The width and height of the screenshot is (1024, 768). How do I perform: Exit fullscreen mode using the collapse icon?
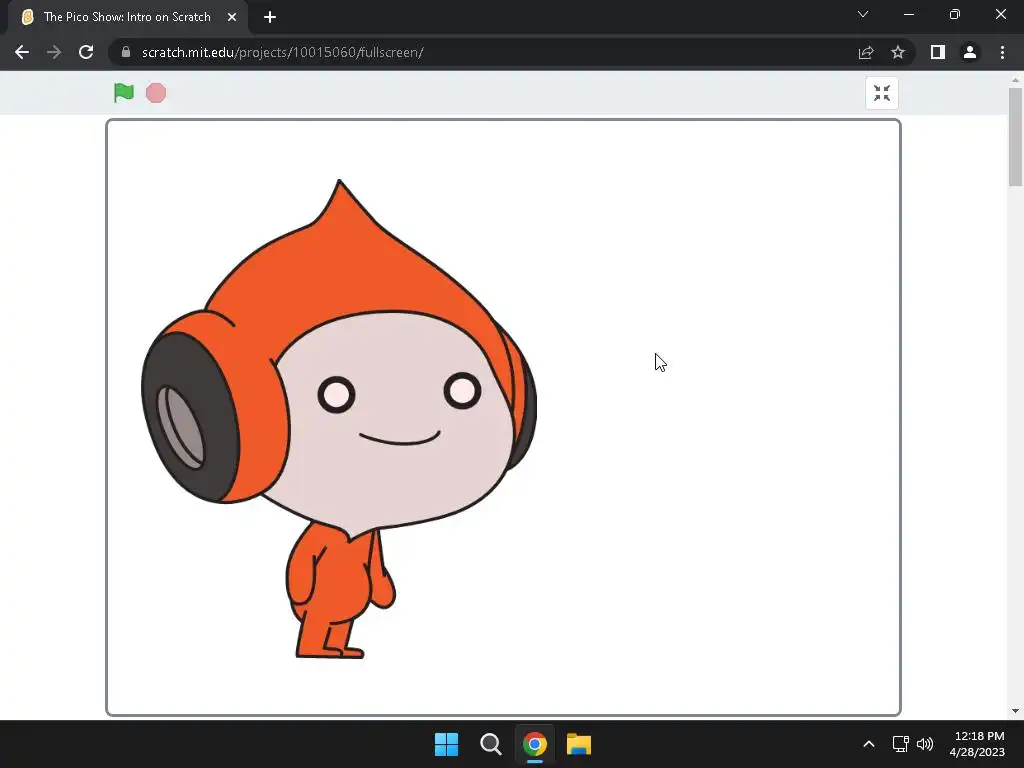pyautogui.click(x=882, y=93)
